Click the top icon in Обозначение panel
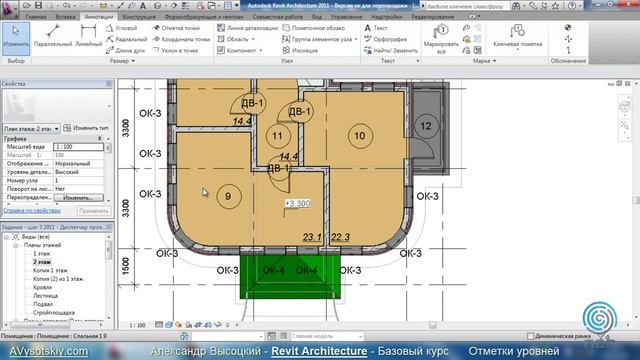 tap(568, 28)
